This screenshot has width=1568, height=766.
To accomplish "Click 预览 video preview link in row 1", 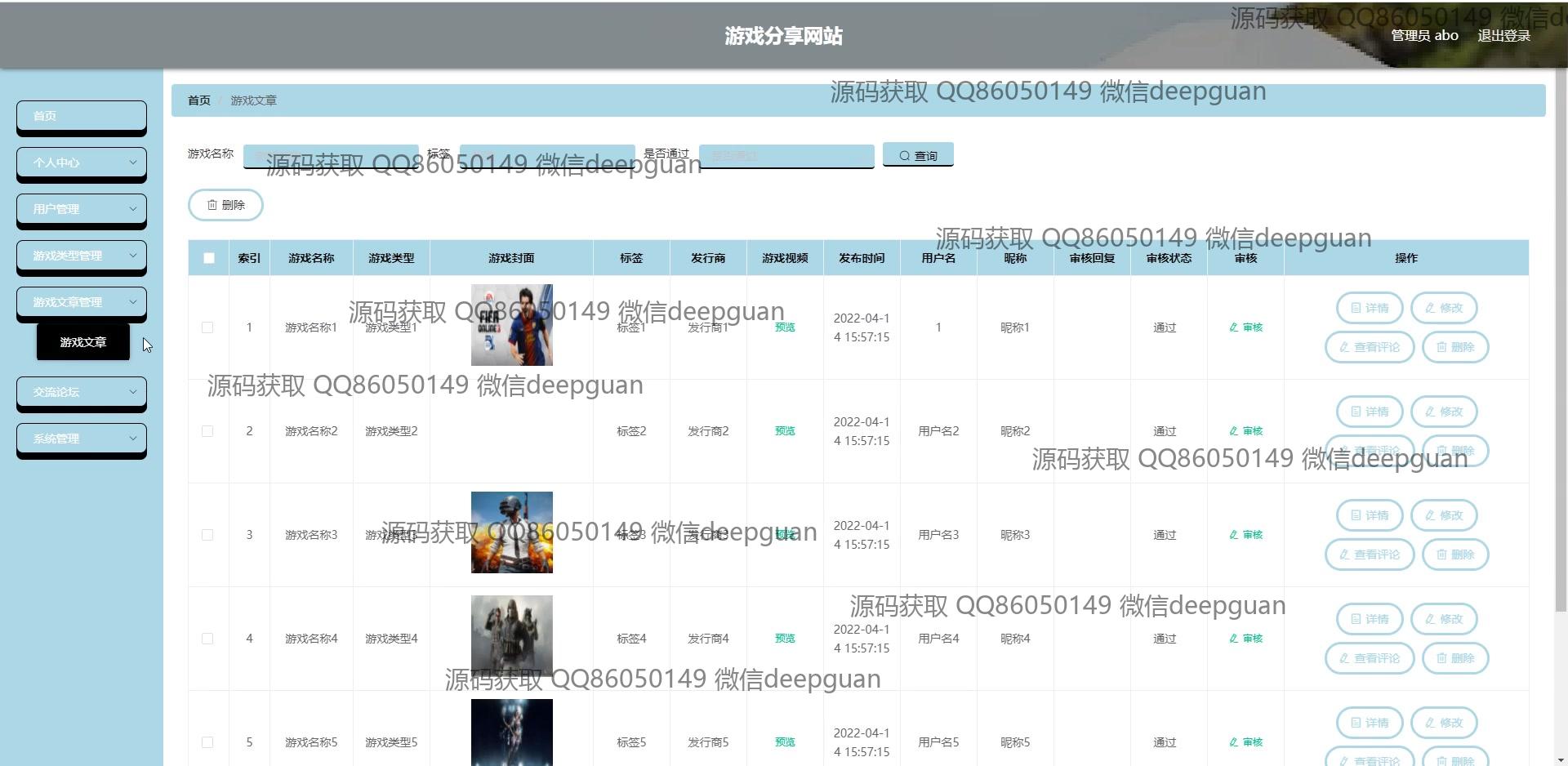I will 785,327.
